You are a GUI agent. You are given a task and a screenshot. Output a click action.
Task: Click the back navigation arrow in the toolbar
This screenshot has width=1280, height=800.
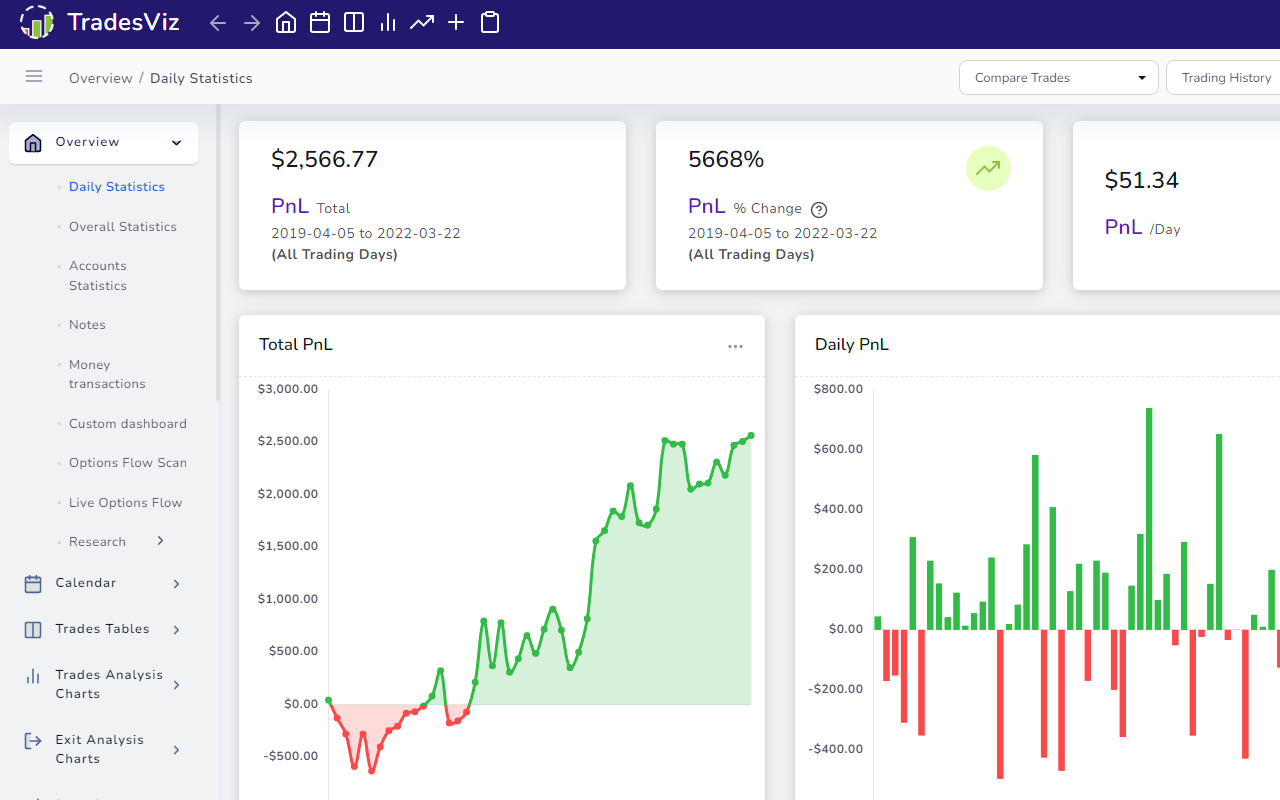[217, 22]
